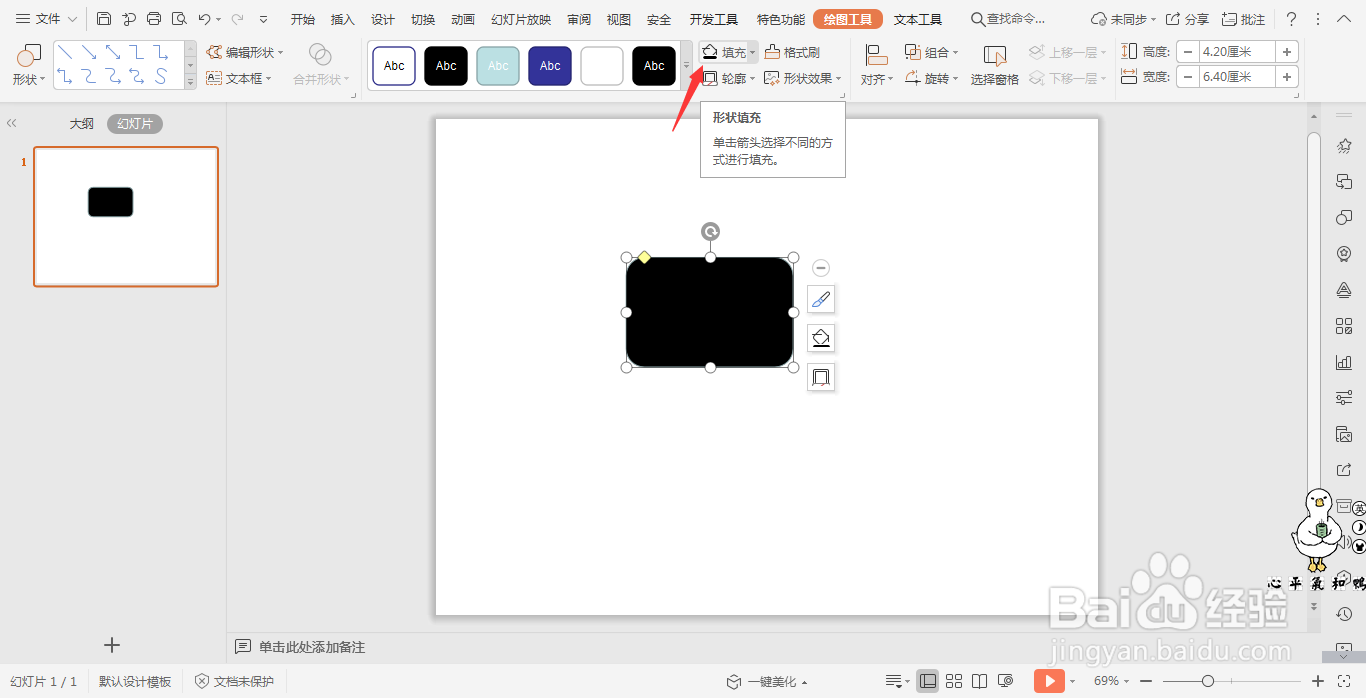Collapse the slide panel with double chevron
The height and width of the screenshot is (698, 1366).
[12, 123]
